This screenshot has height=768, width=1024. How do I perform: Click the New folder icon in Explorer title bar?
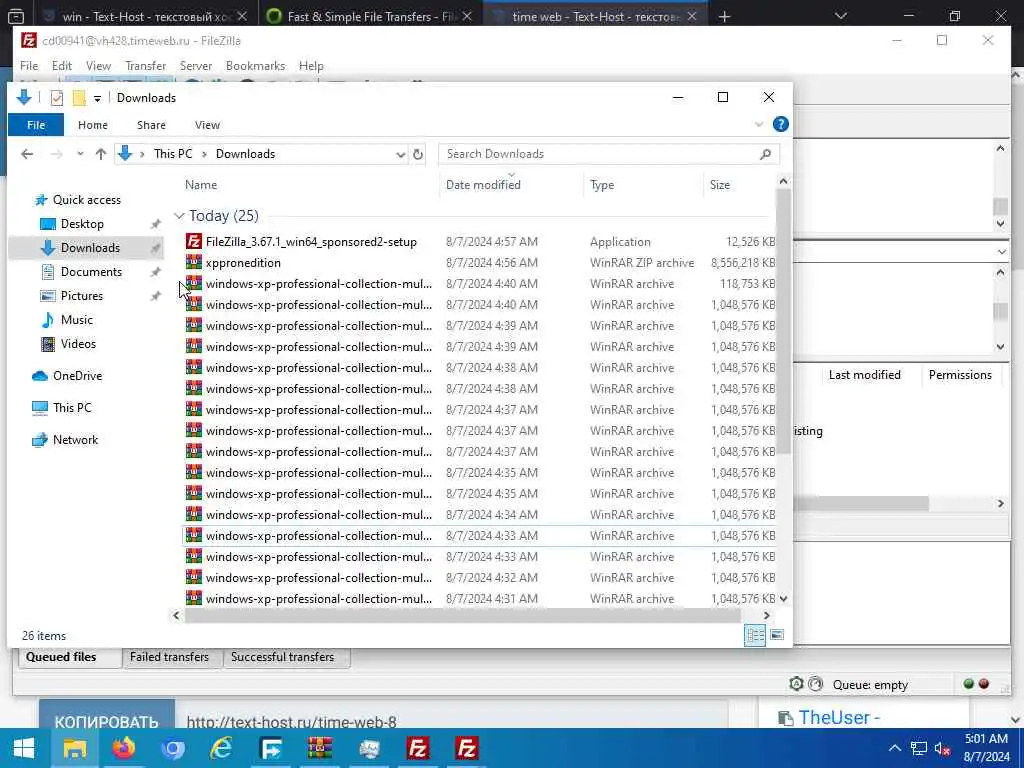point(79,98)
